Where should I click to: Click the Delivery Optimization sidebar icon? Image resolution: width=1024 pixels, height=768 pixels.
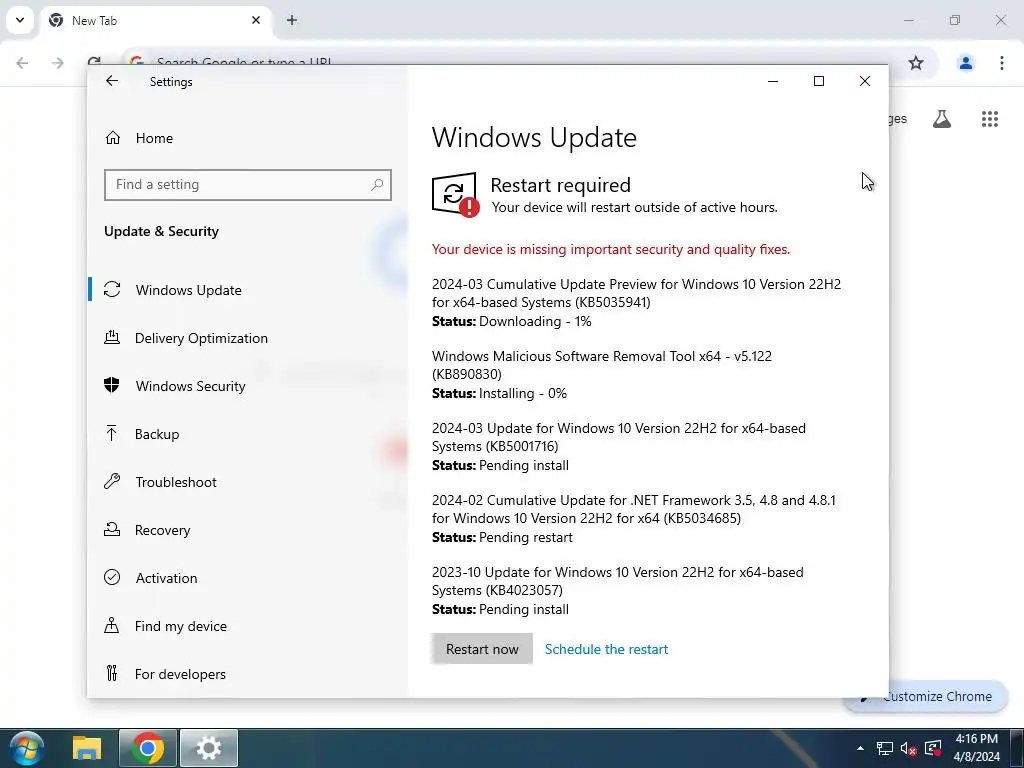[112, 338]
